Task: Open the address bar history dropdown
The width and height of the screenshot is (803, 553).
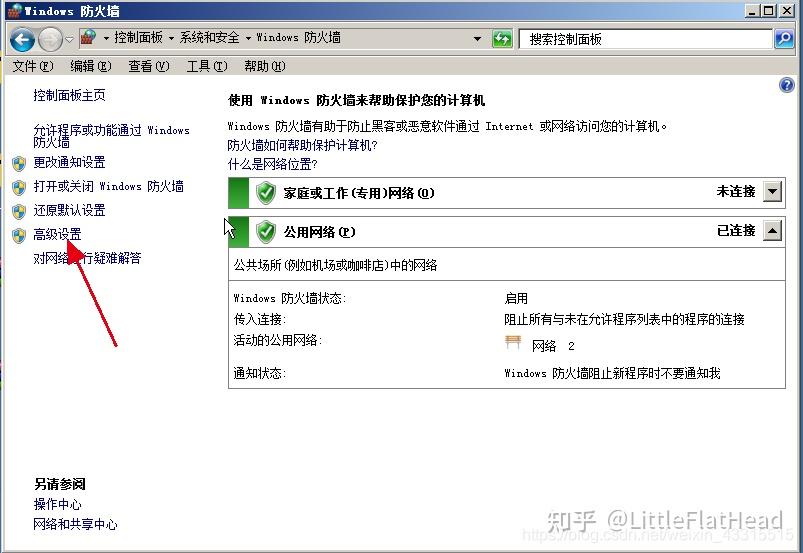Action: pos(477,39)
